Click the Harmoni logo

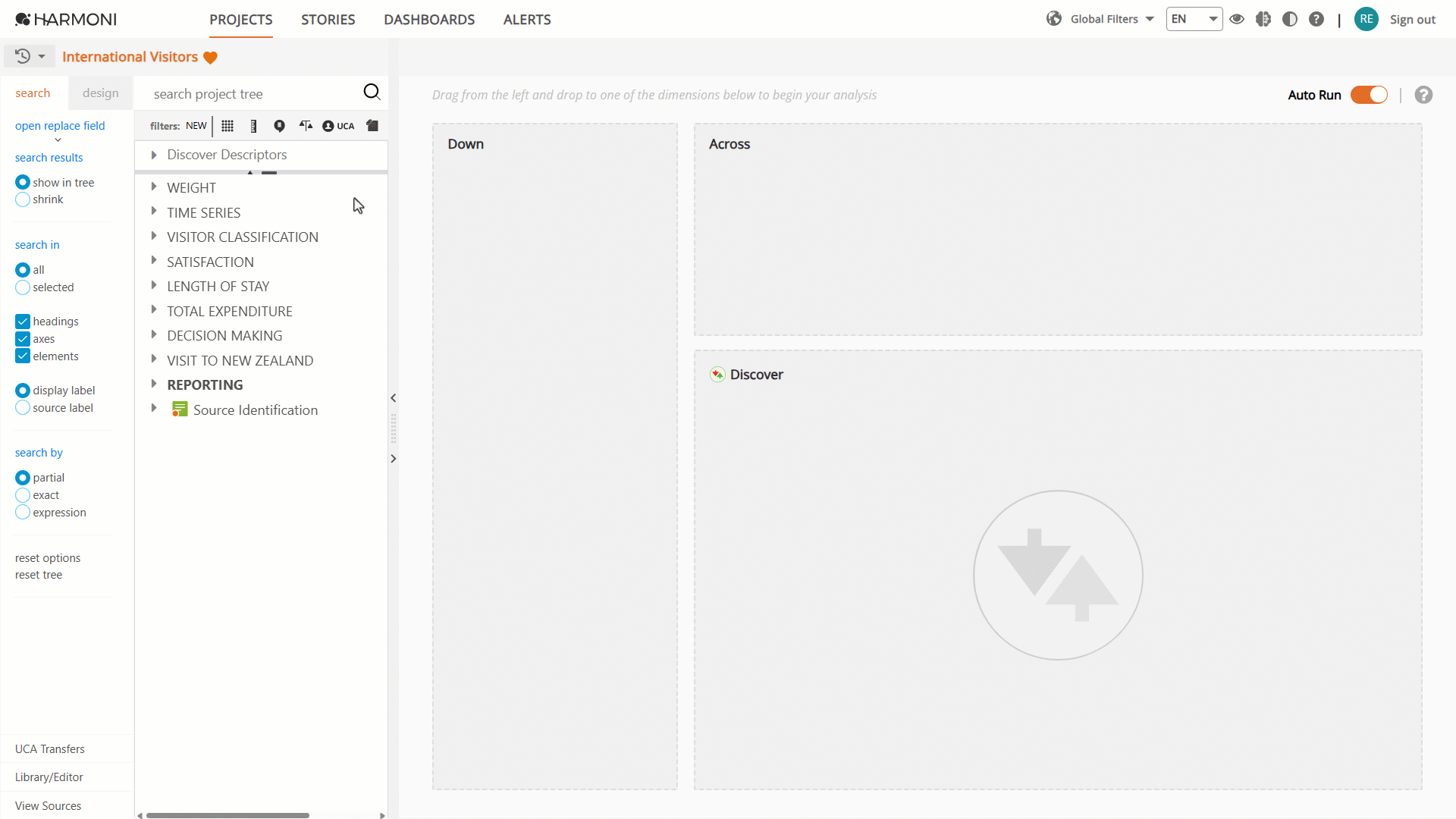click(66, 19)
